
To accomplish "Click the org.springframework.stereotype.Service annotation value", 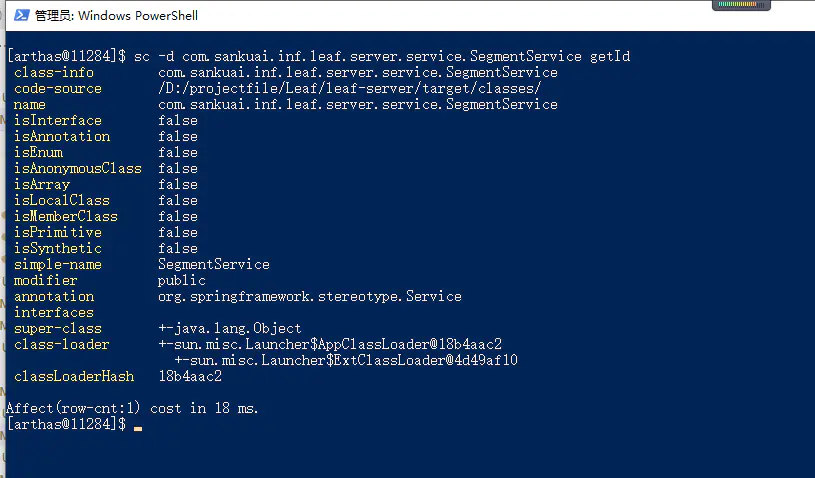I will coord(310,296).
